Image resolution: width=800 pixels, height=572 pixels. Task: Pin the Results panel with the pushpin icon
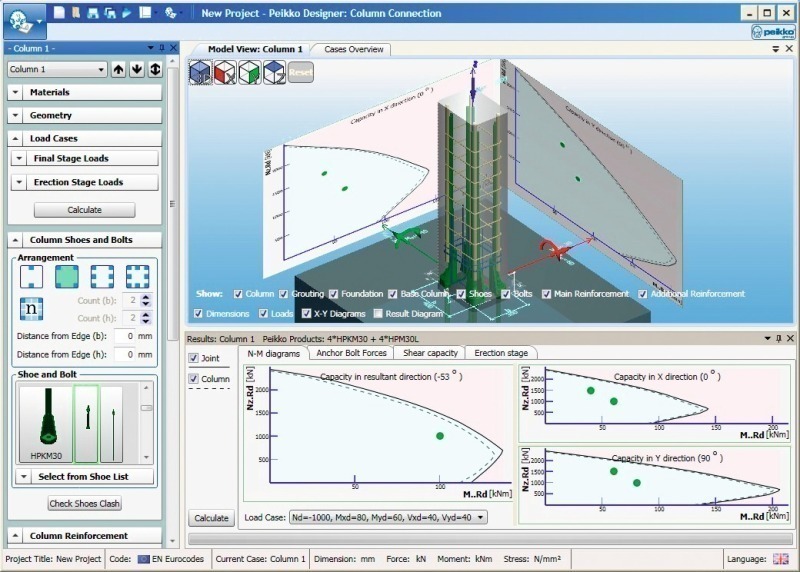click(x=779, y=338)
